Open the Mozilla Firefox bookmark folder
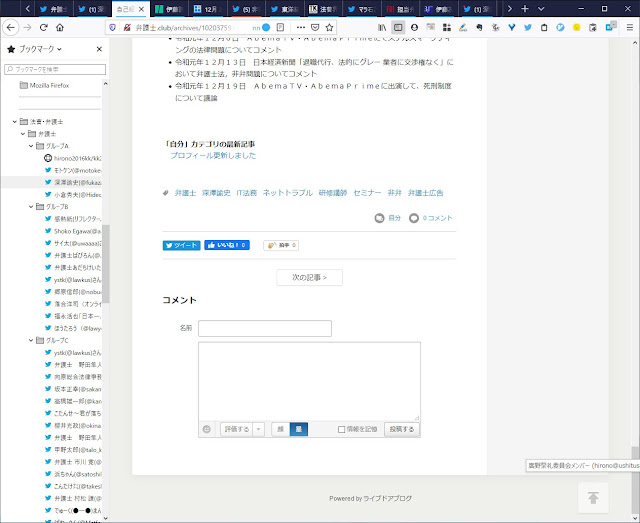 [45, 85]
